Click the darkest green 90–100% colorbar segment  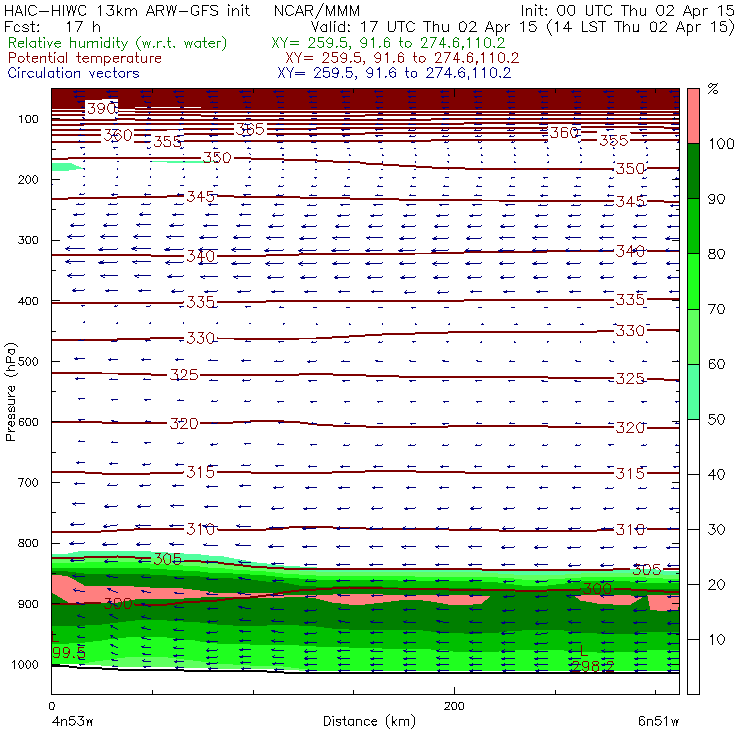pos(693,171)
